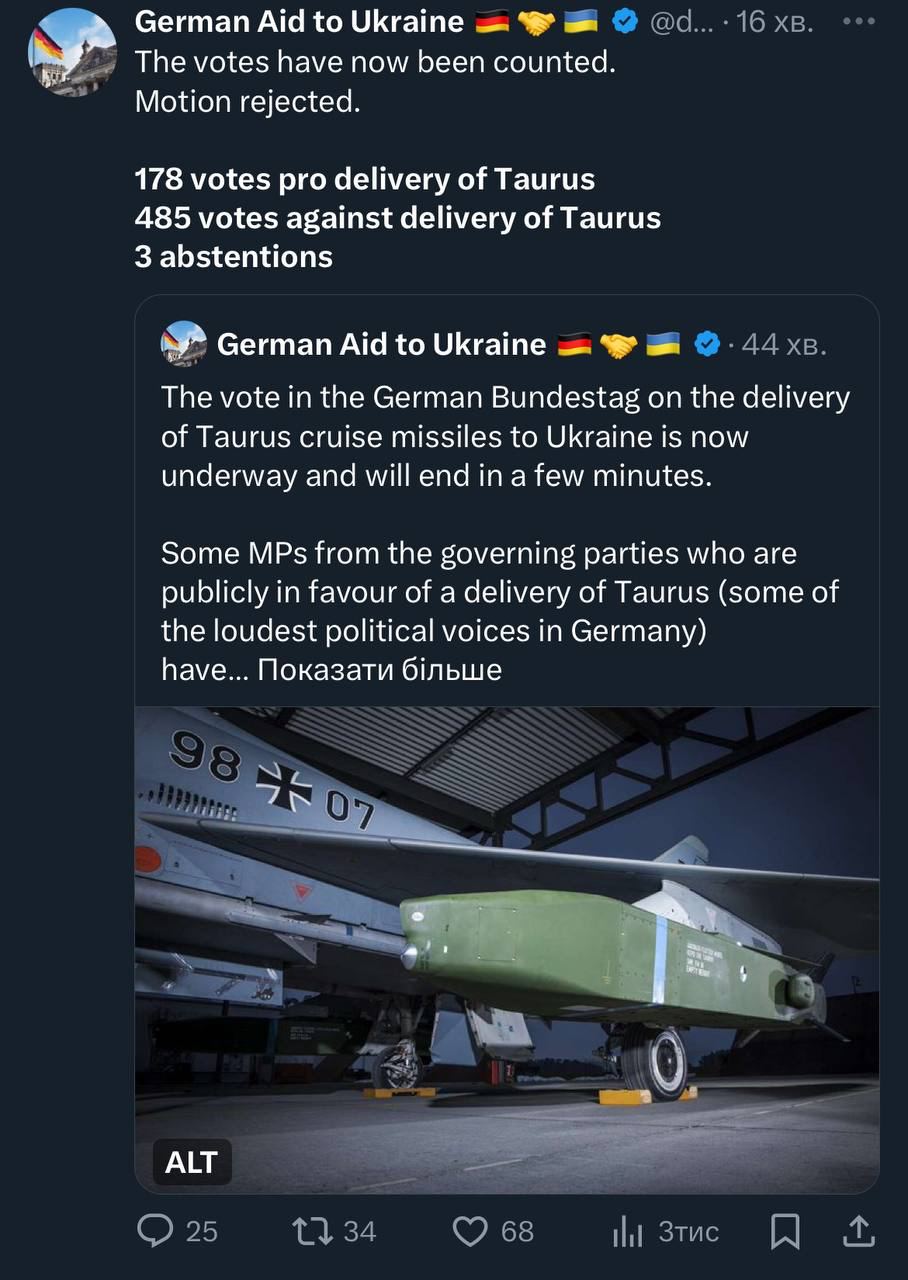Click the verified badge on top author
The width and height of the screenshot is (908, 1280).
(625, 21)
